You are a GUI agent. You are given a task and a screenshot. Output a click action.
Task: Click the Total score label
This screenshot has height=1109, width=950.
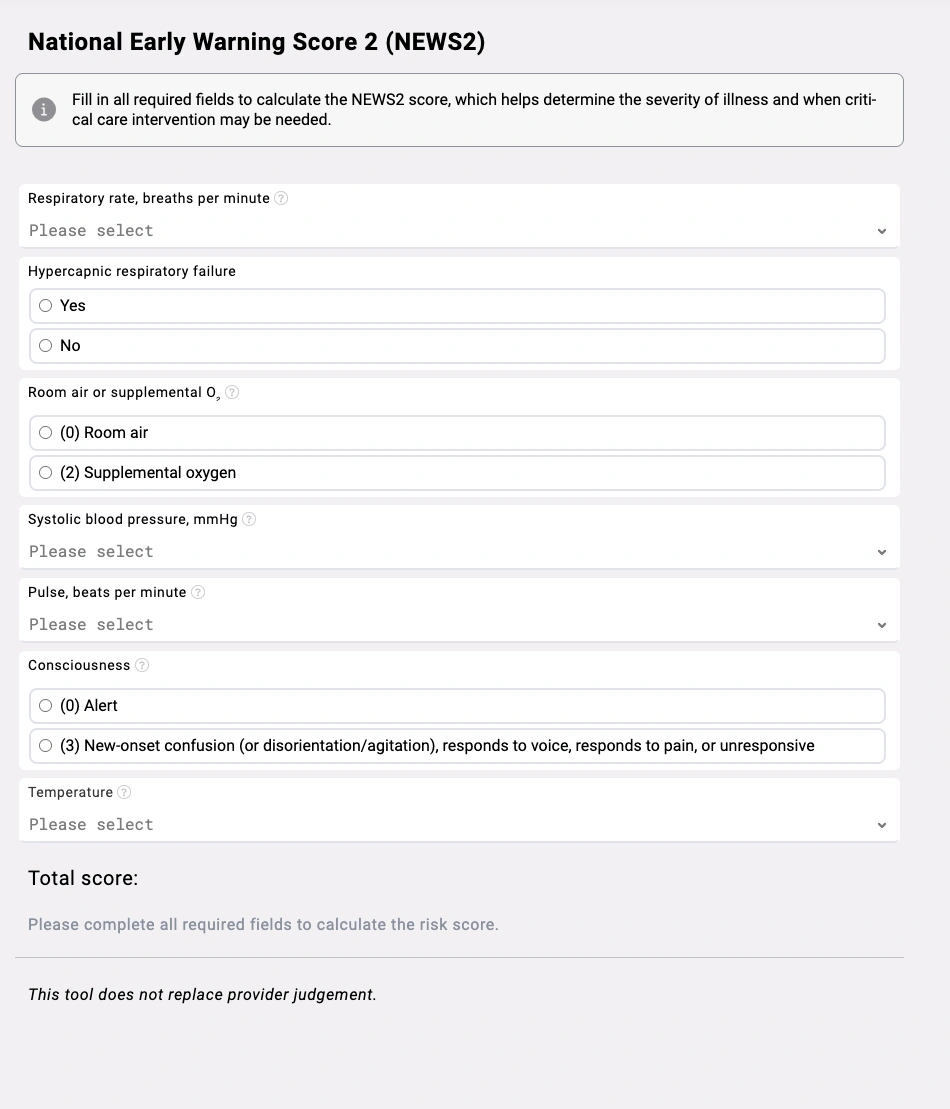(83, 878)
